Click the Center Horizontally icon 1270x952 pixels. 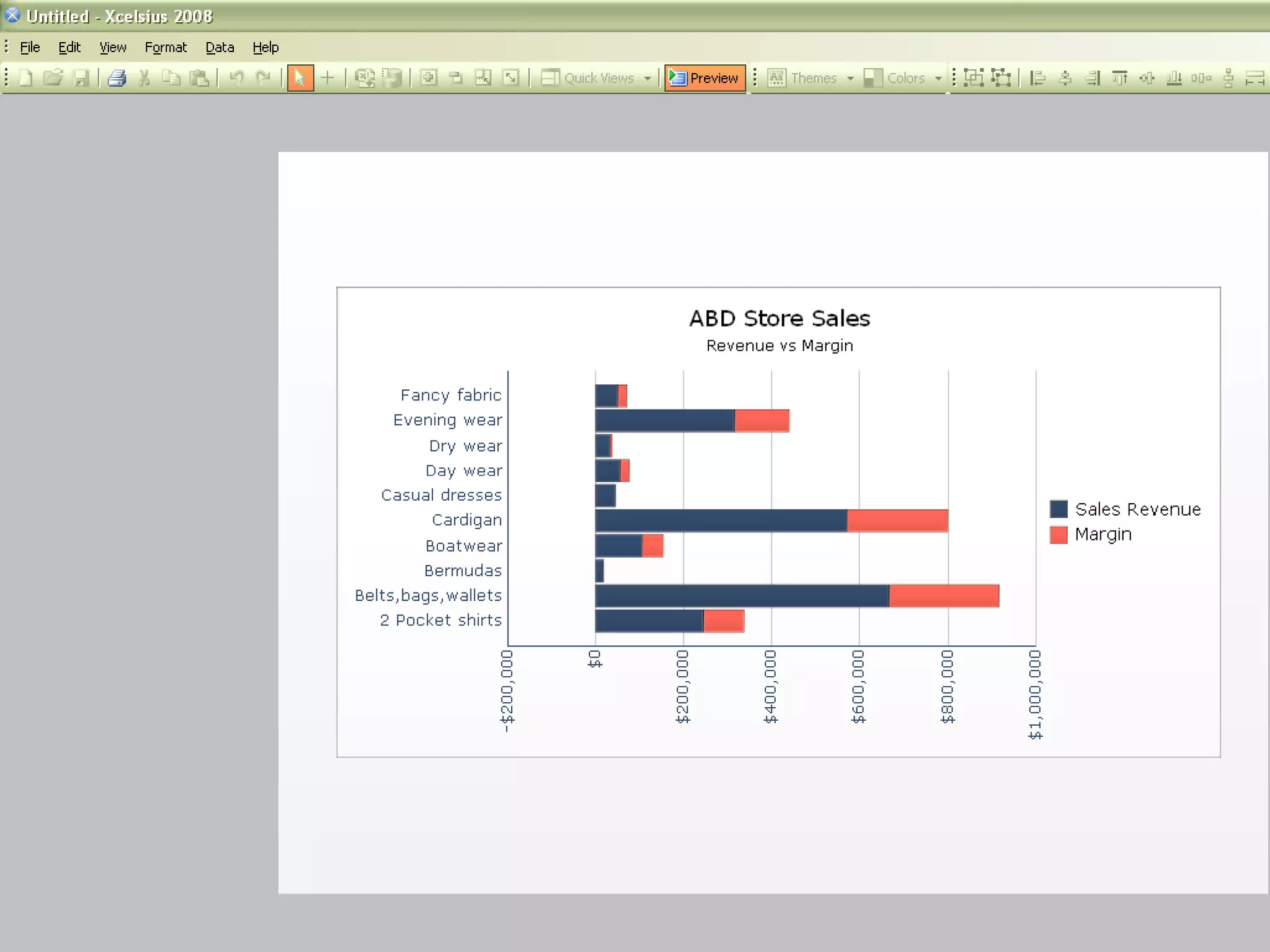(x=1065, y=78)
